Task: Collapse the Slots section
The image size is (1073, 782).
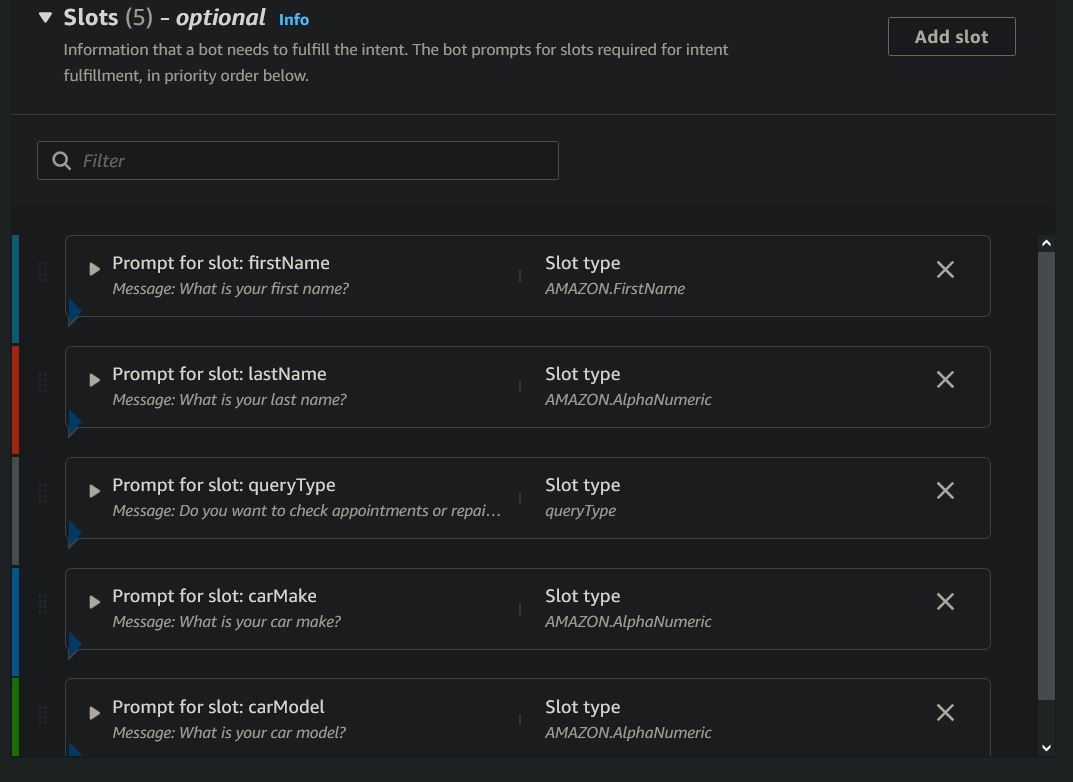Action: [x=45, y=18]
